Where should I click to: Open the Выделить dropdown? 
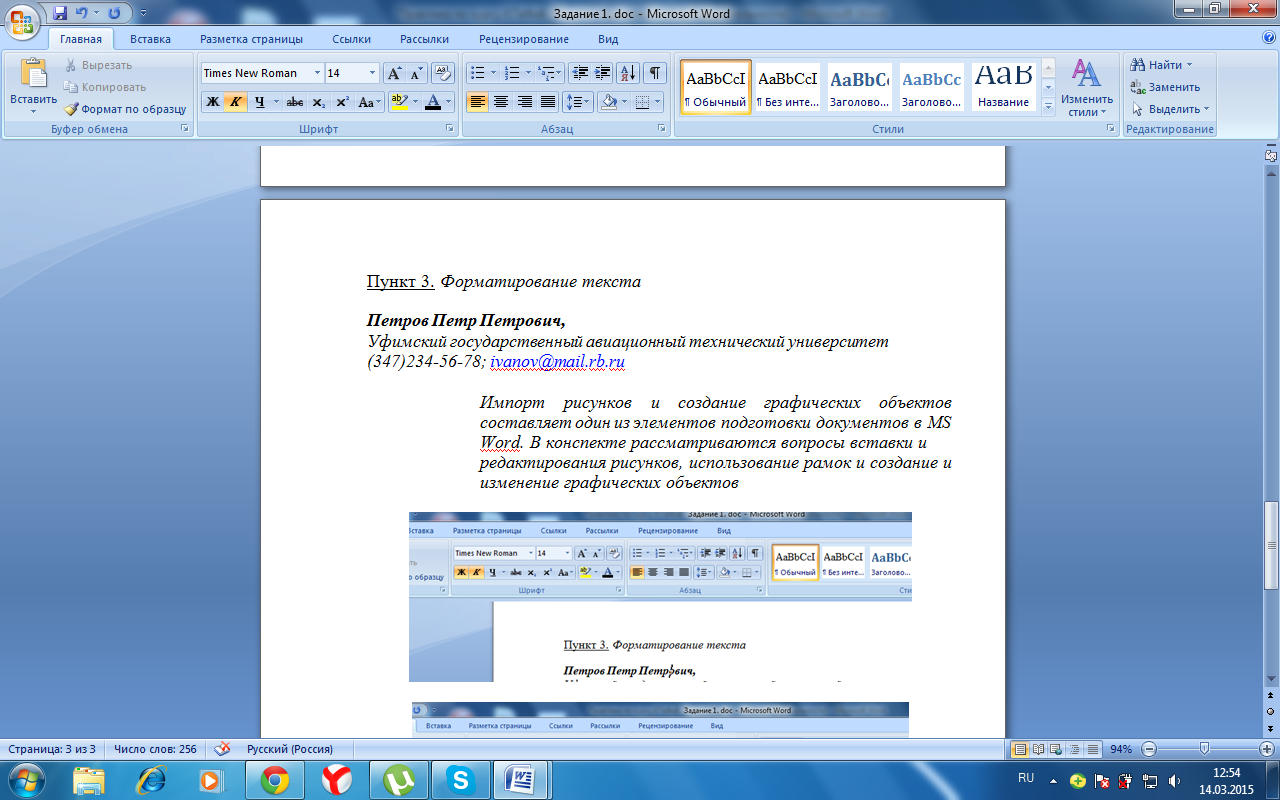point(1170,109)
